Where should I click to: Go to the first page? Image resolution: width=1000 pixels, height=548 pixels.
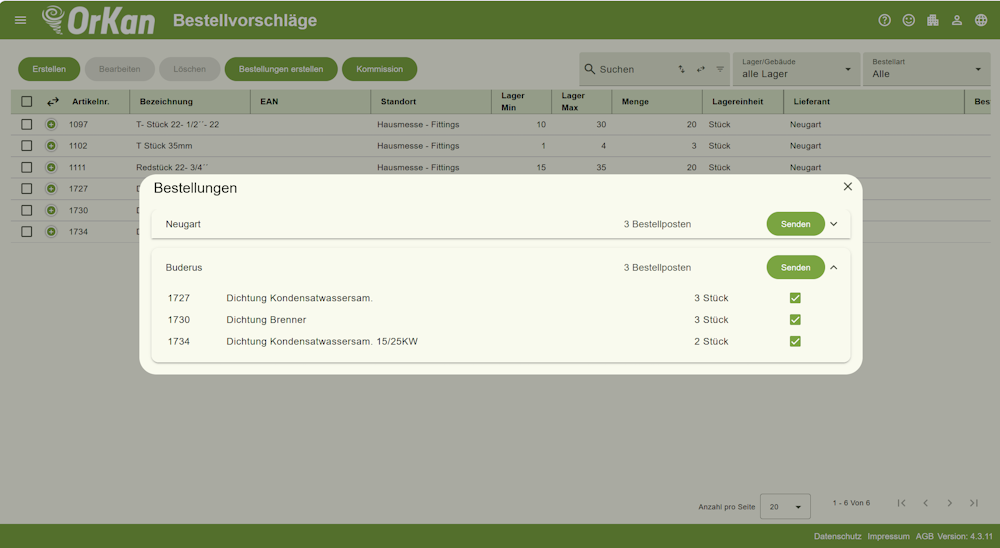(x=901, y=503)
